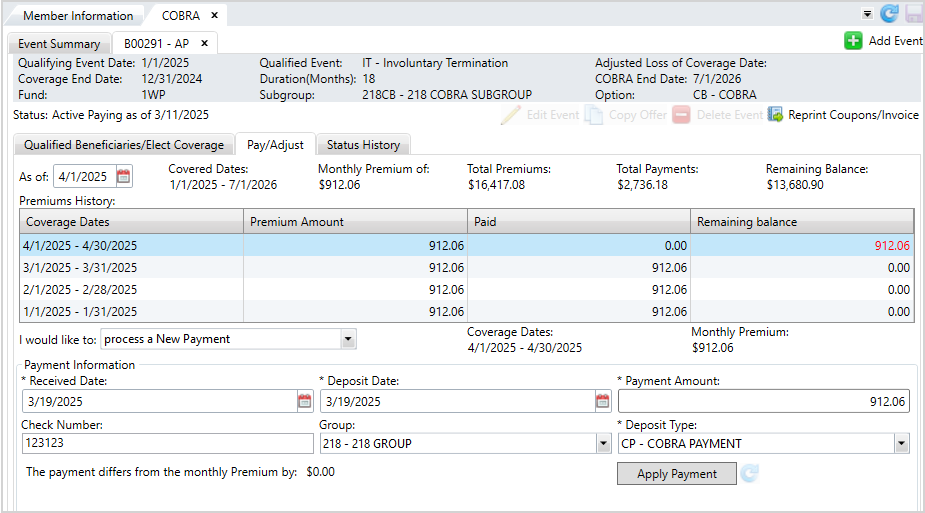Select the B00291 - AP tab
The height and width of the screenshot is (513, 925).
pyautogui.click(x=156, y=44)
